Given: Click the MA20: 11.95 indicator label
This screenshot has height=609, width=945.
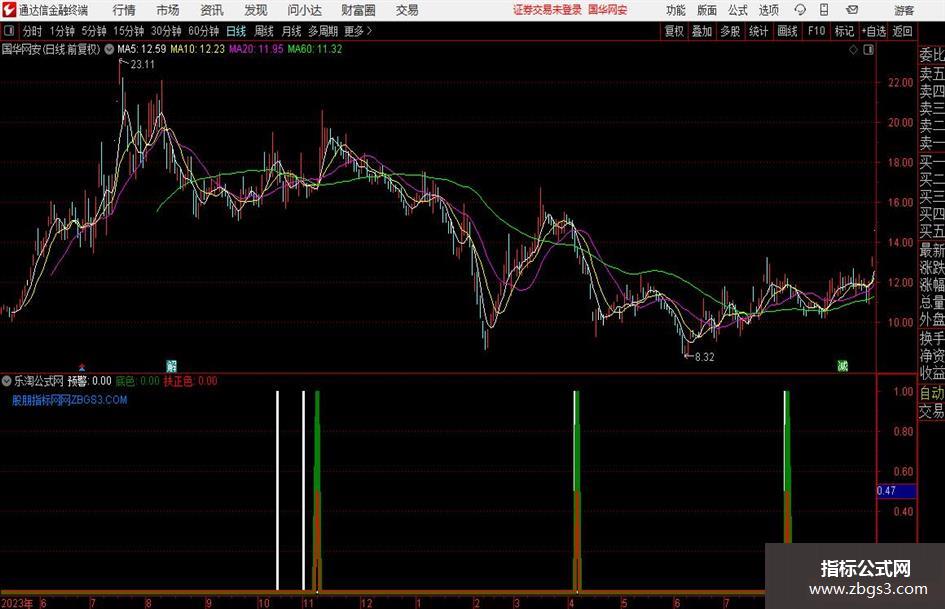Looking at the screenshot, I should pyautogui.click(x=256, y=49).
